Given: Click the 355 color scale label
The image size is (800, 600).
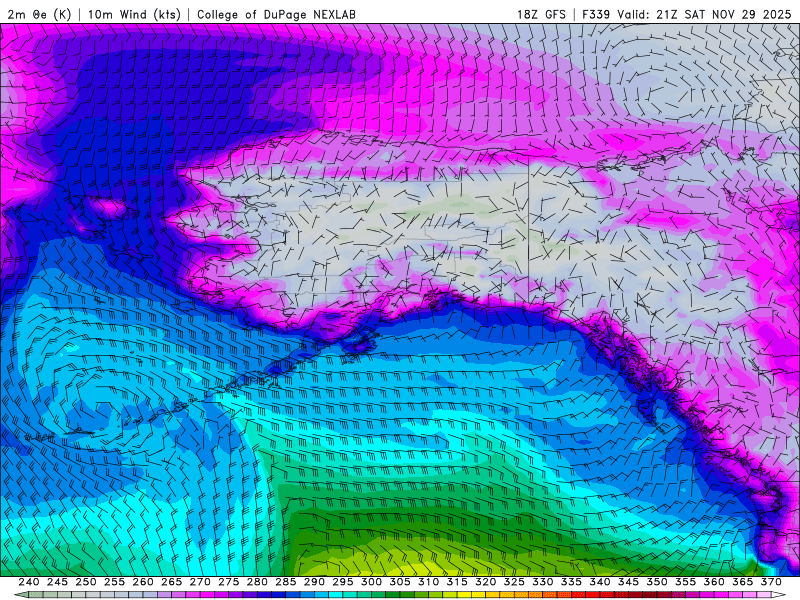Looking at the screenshot, I should tap(686, 582).
